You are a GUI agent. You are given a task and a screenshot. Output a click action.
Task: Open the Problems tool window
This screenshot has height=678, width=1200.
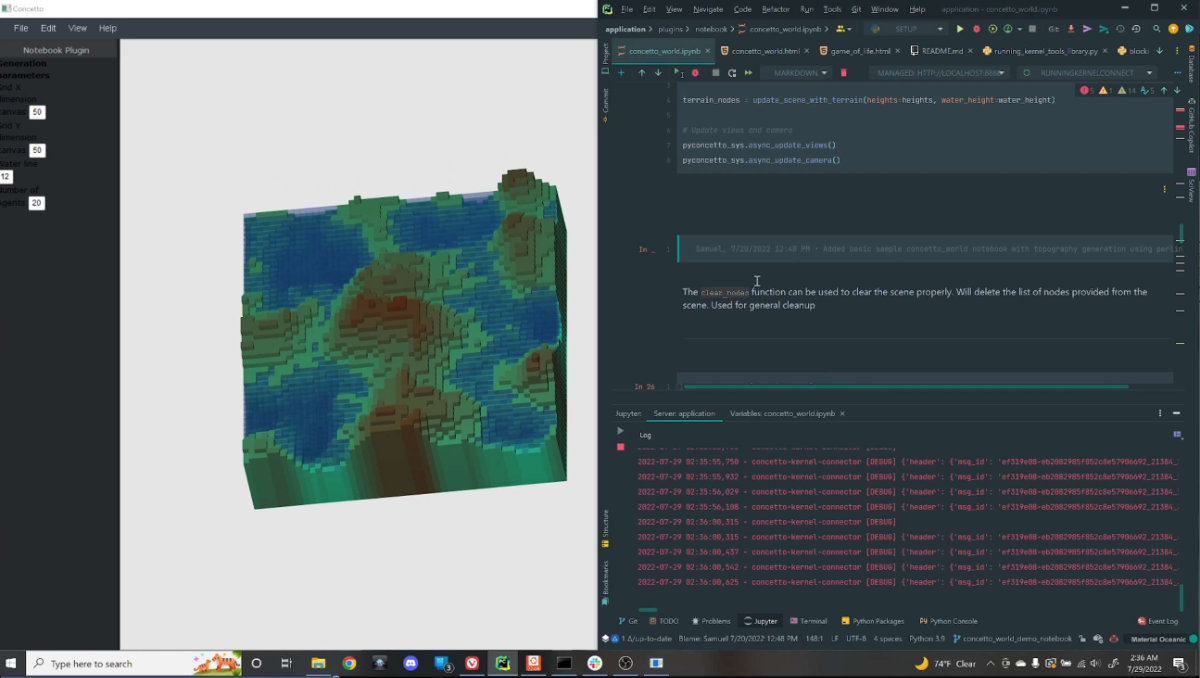click(711, 621)
